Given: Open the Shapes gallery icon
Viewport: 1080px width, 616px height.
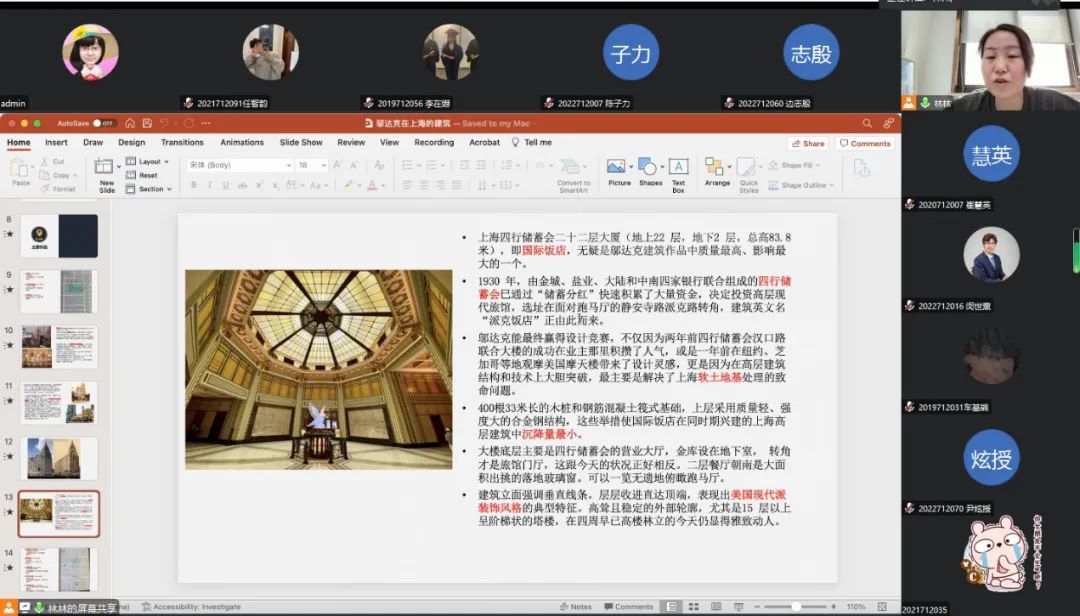Looking at the screenshot, I should pos(646,166).
